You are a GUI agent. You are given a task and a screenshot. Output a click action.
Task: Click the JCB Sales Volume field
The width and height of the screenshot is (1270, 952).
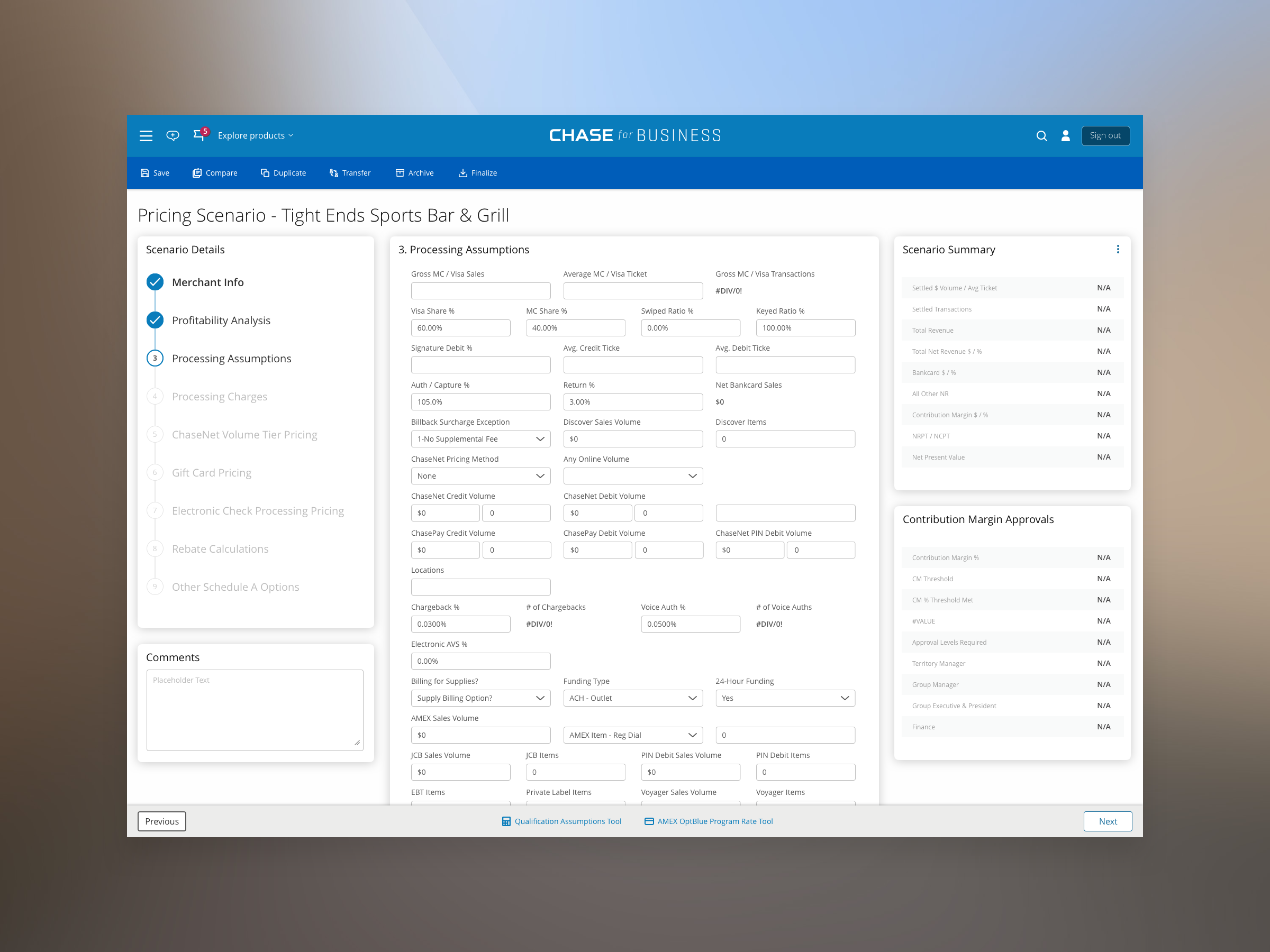click(x=460, y=772)
